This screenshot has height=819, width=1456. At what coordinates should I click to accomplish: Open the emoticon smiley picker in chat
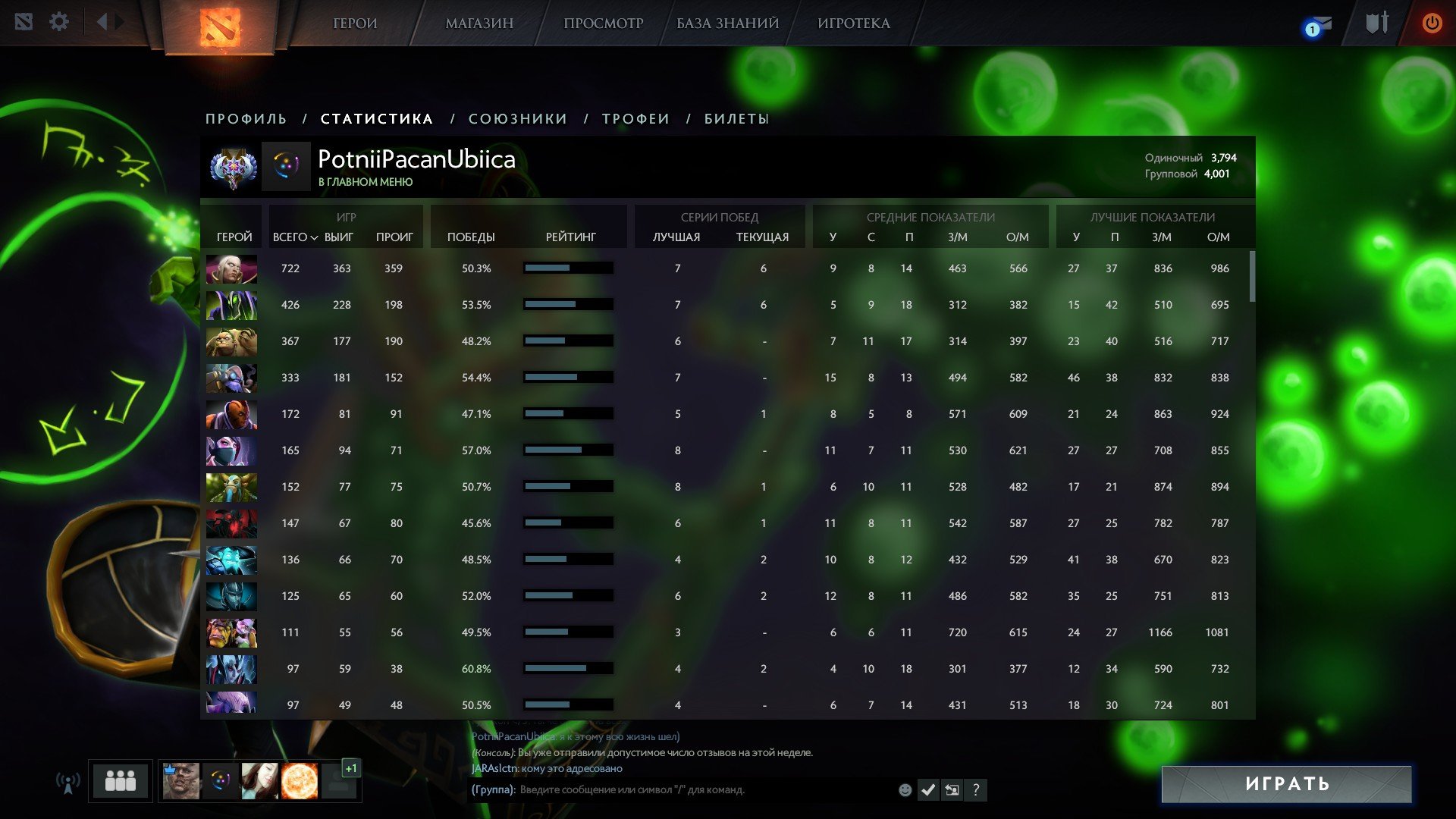pyautogui.click(x=905, y=790)
